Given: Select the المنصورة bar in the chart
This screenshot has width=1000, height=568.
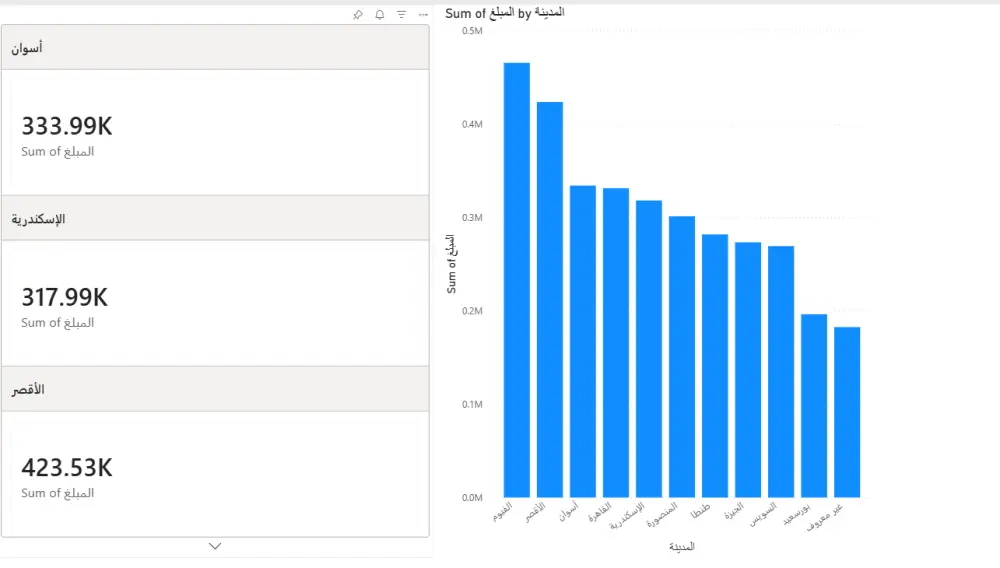Looking at the screenshot, I should tap(682, 356).
